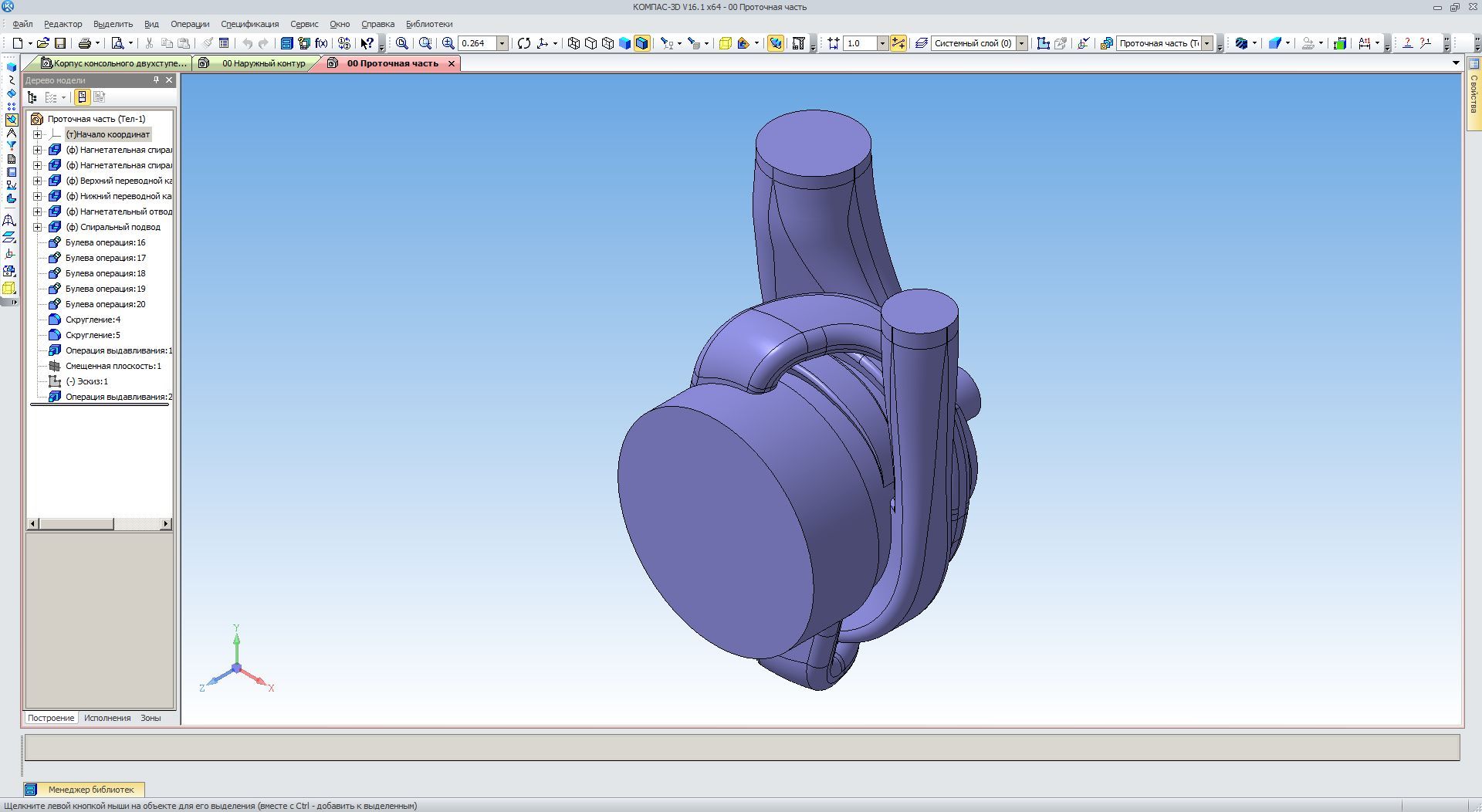Expand the Спиральный подвод tree node
This screenshot has width=1482, height=812.
coord(37,227)
